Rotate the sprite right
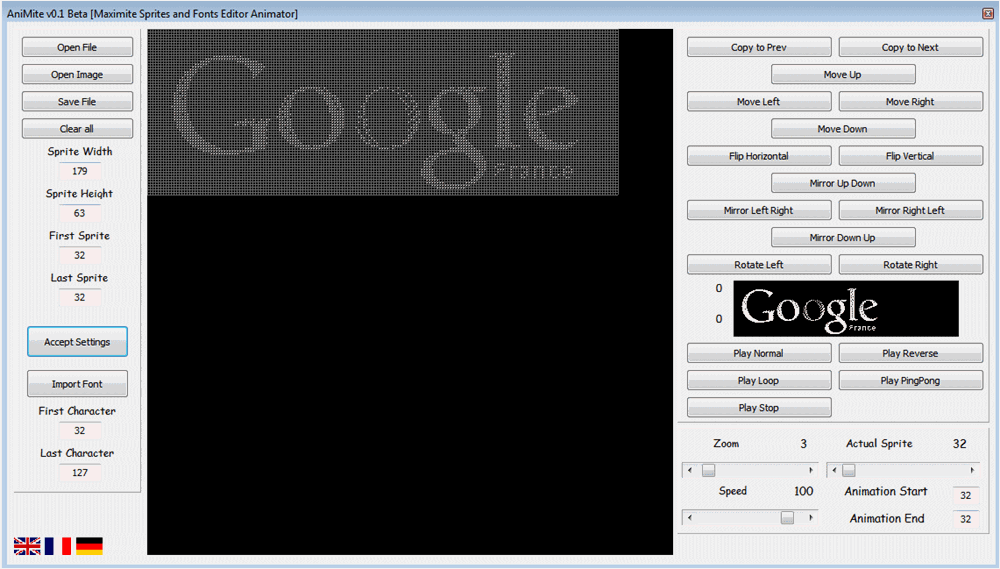 [910, 265]
